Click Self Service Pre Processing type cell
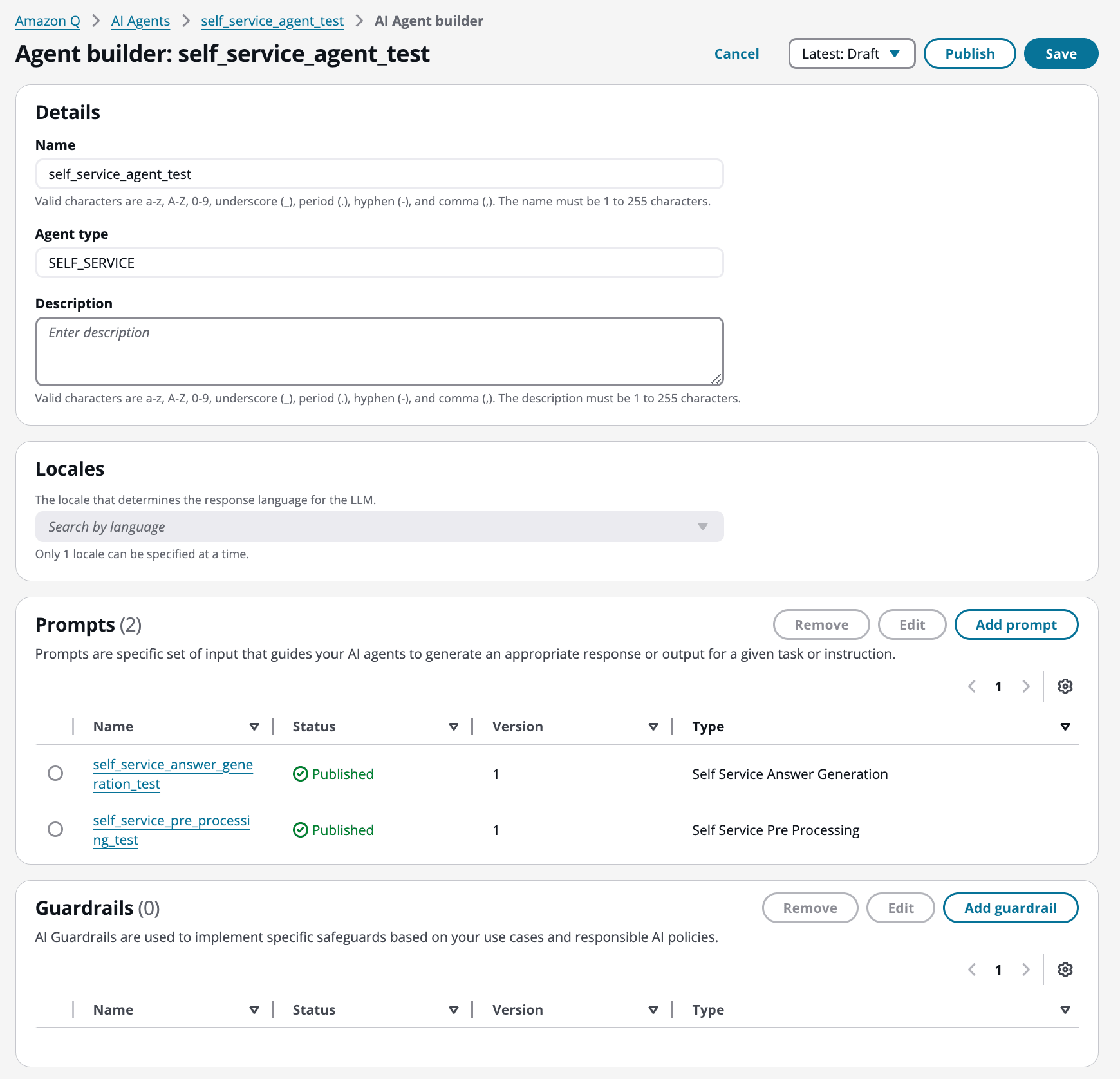The height and width of the screenshot is (1079, 1120). click(x=776, y=830)
